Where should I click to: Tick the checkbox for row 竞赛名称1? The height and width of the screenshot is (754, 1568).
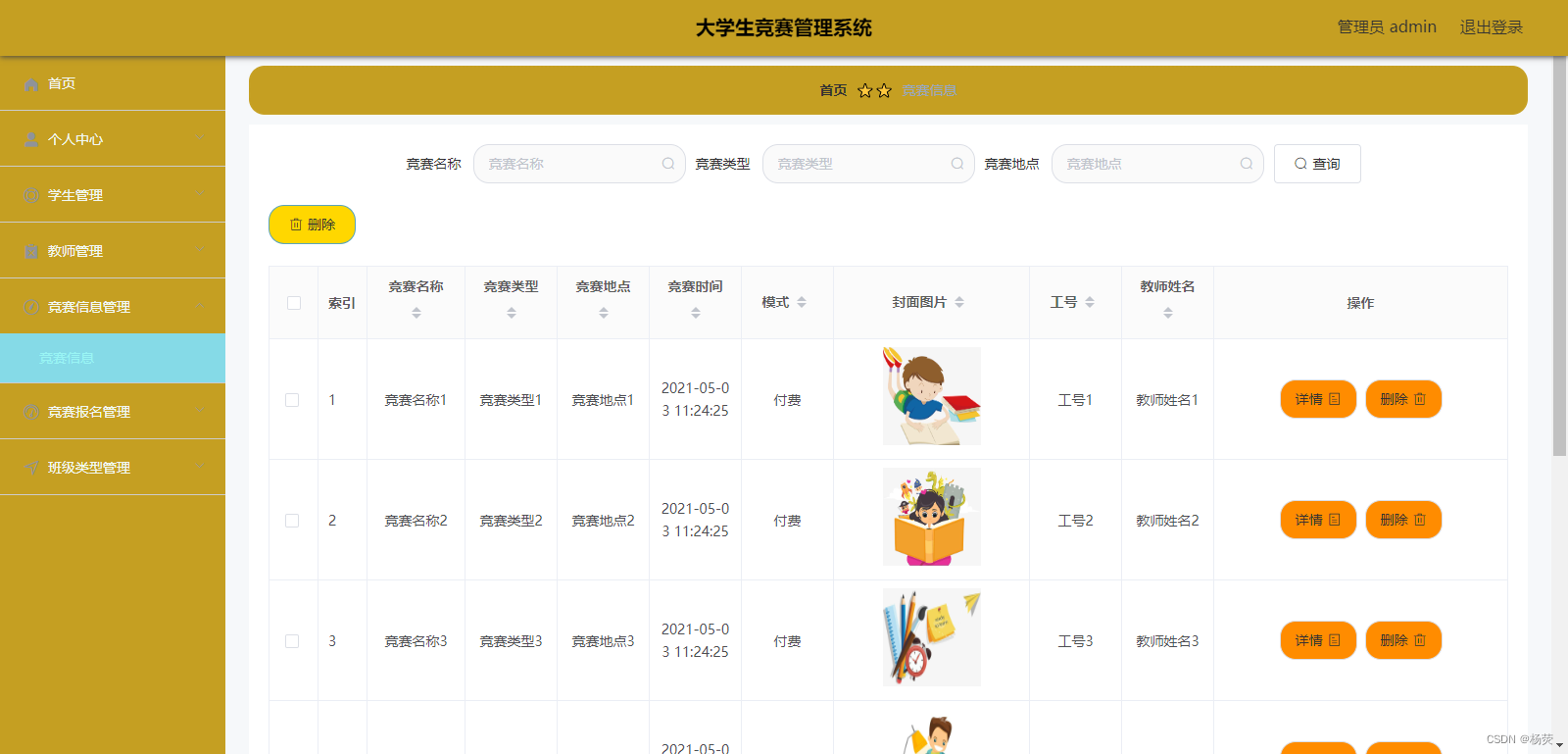292,400
